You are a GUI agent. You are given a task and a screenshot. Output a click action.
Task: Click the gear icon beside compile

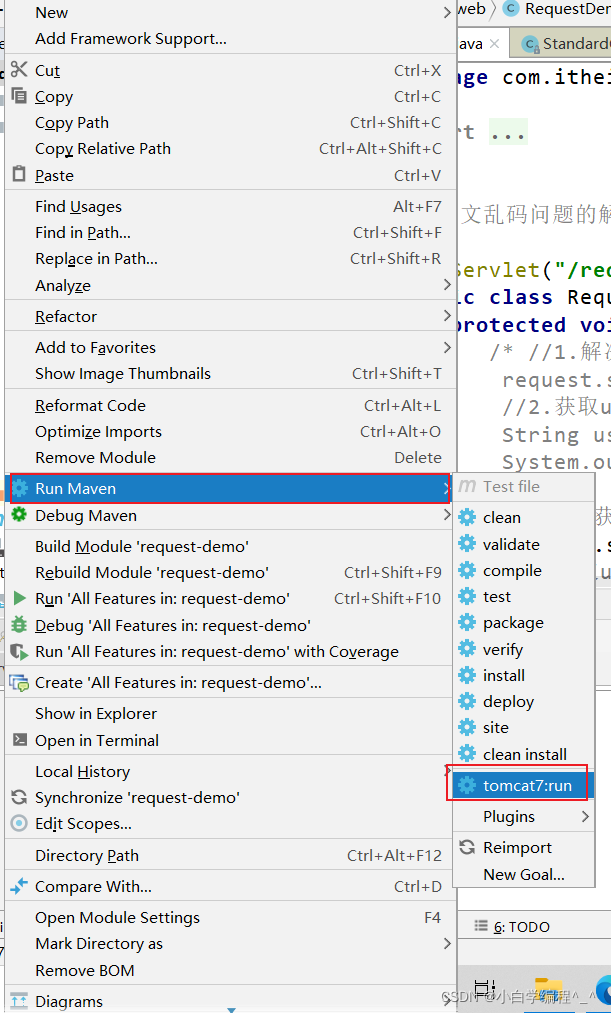pos(467,570)
